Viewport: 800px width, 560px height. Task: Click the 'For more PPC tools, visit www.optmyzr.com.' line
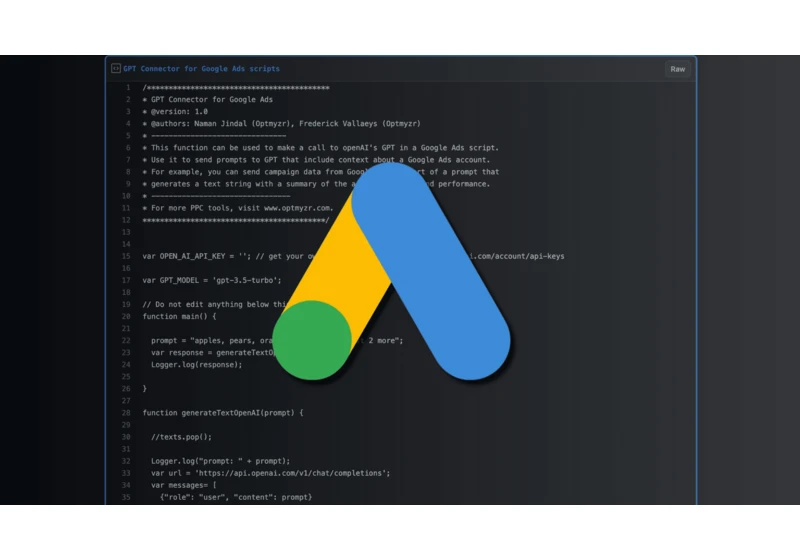tap(238, 208)
